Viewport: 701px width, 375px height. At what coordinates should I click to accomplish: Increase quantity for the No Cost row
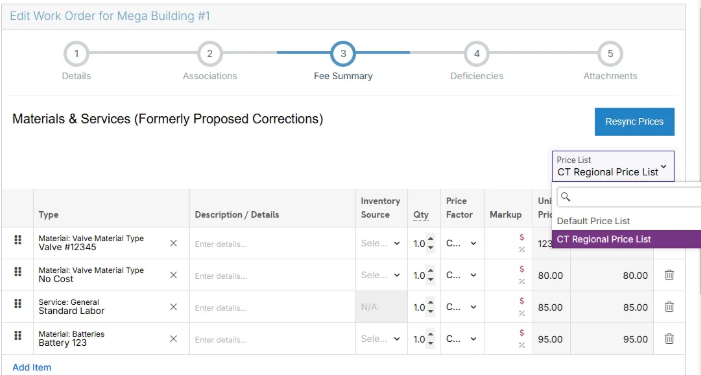(x=431, y=270)
